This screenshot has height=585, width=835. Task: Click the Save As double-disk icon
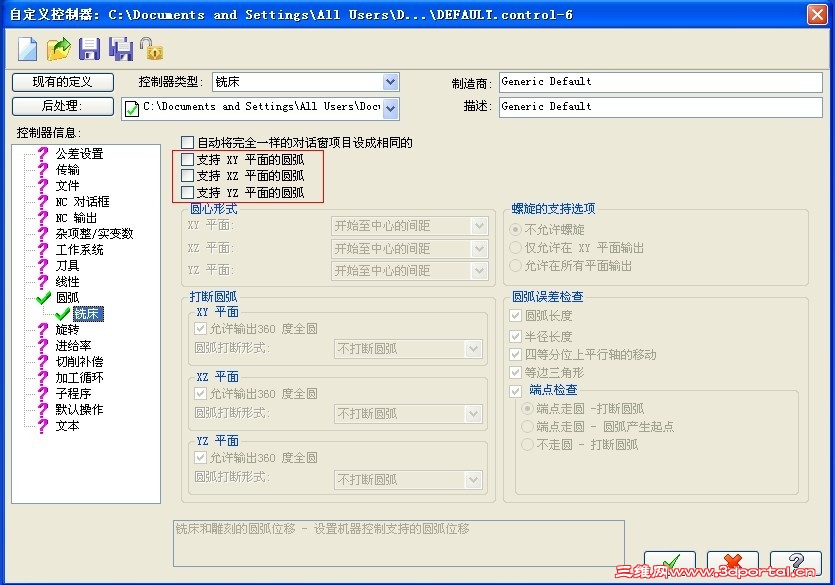coord(121,49)
